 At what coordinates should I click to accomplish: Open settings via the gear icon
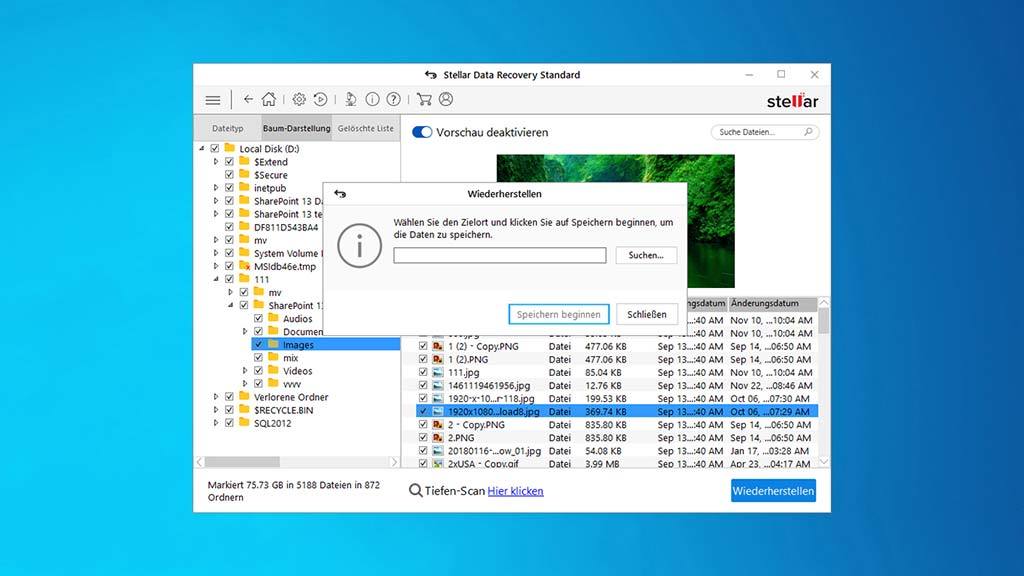(299, 100)
